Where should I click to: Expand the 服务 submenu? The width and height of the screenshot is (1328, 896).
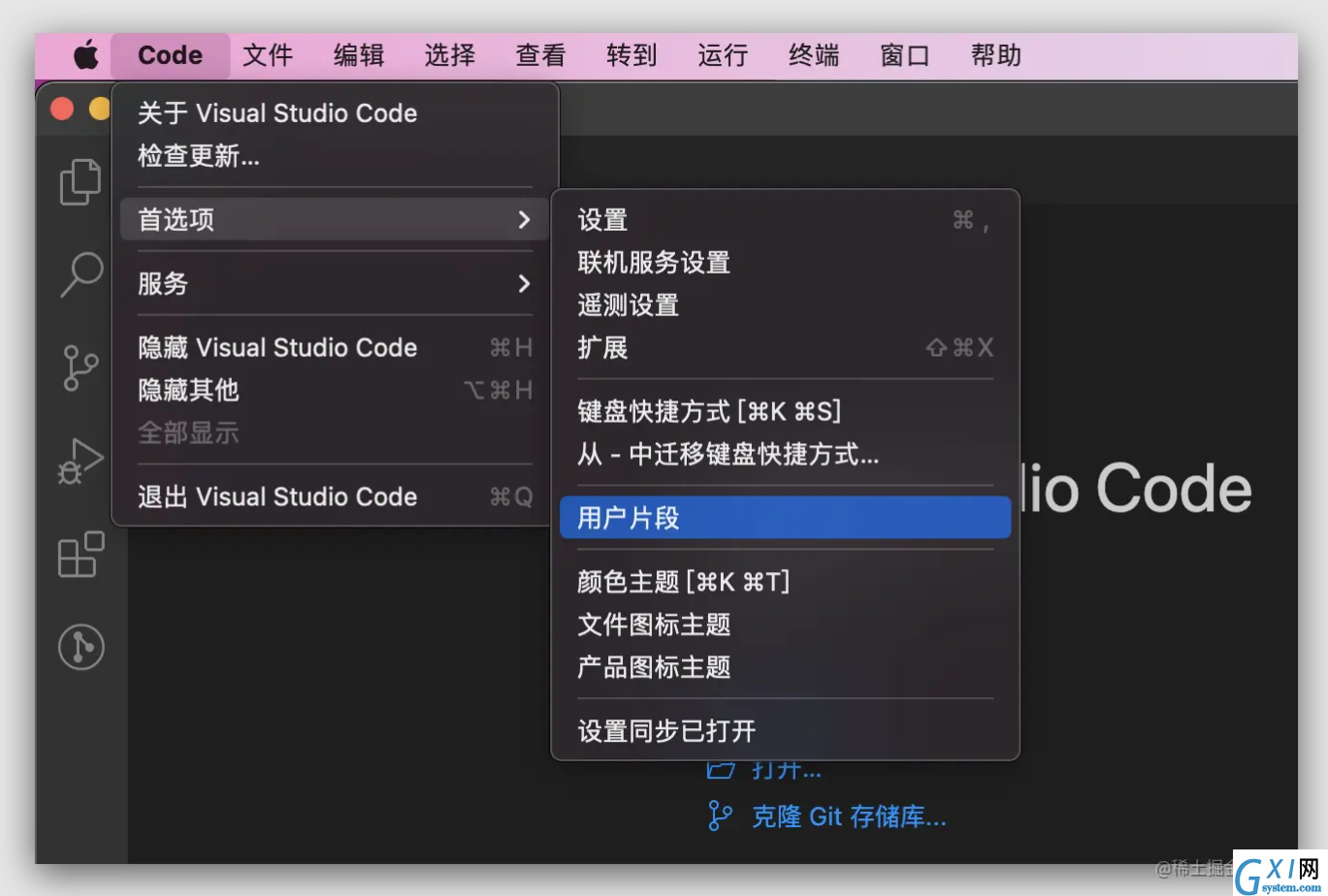pos(335,283)
